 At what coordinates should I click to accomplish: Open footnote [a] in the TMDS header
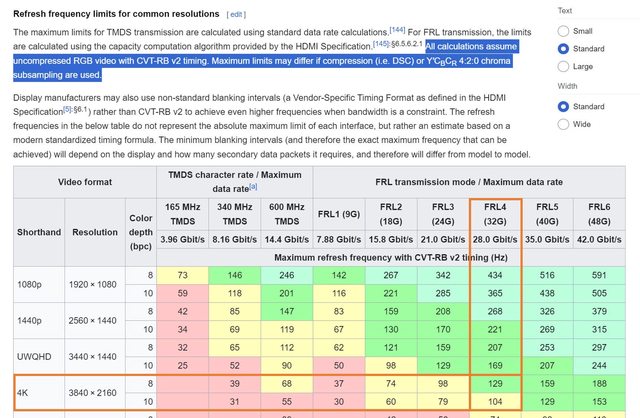(x=253, y=186)
